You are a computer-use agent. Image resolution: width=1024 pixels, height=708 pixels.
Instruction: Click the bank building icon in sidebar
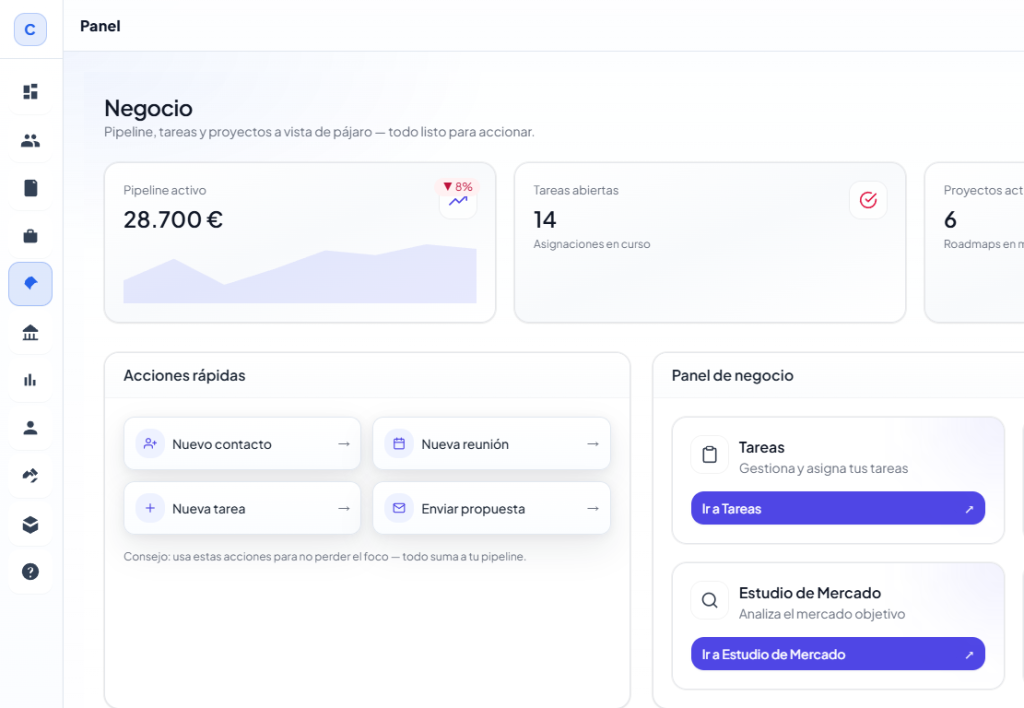[30, 332]
